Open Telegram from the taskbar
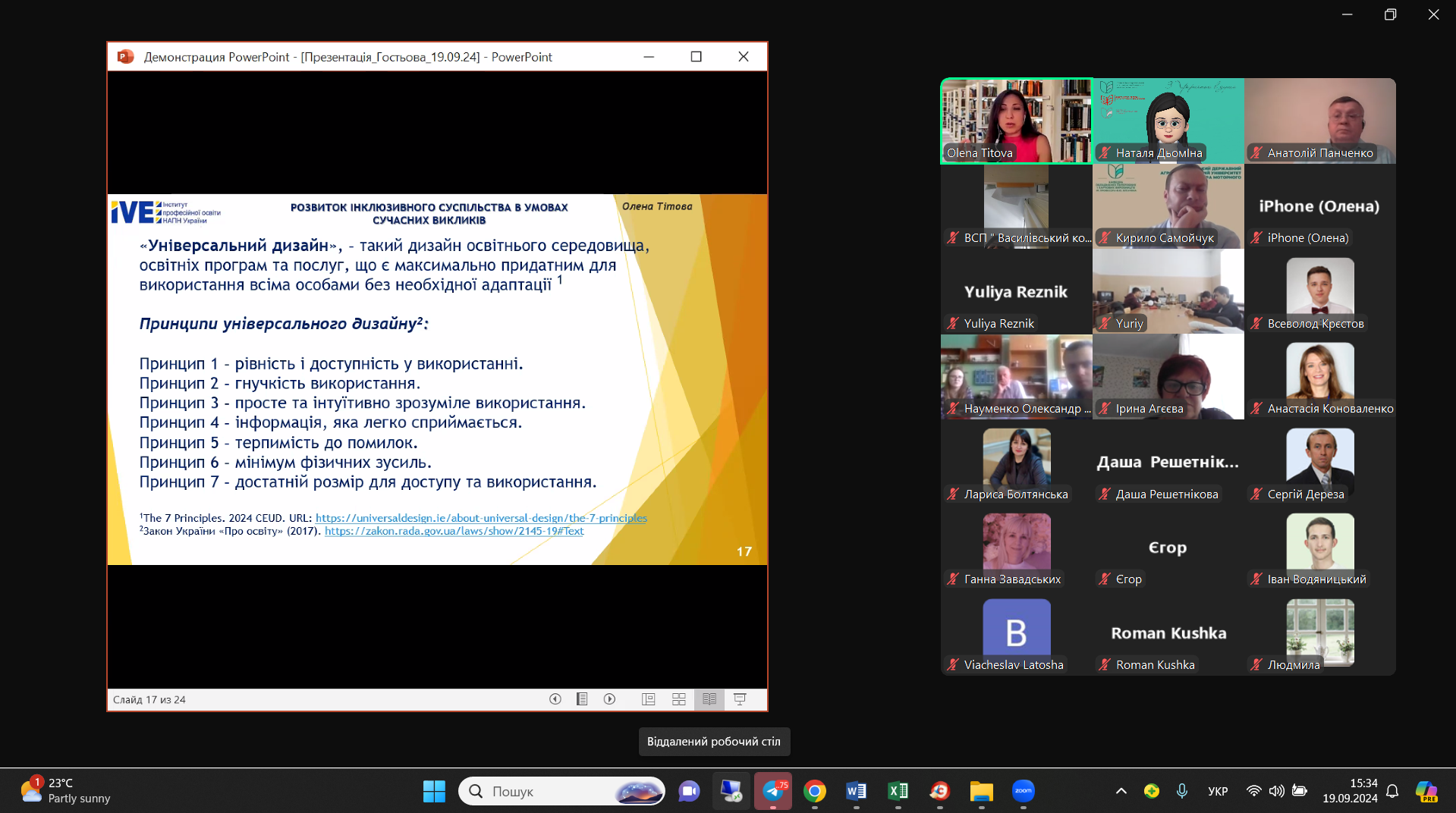Image resolution: width=1456 pixels, height=813 pixels. coord(773,791)
